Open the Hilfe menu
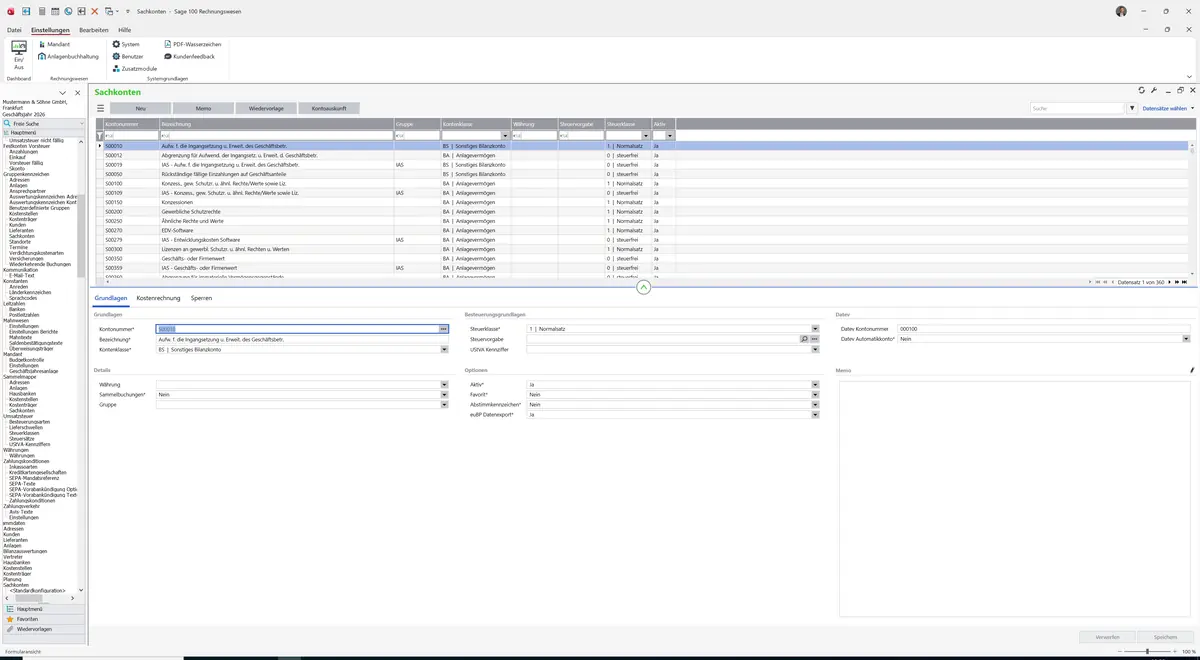 [125, 30]
